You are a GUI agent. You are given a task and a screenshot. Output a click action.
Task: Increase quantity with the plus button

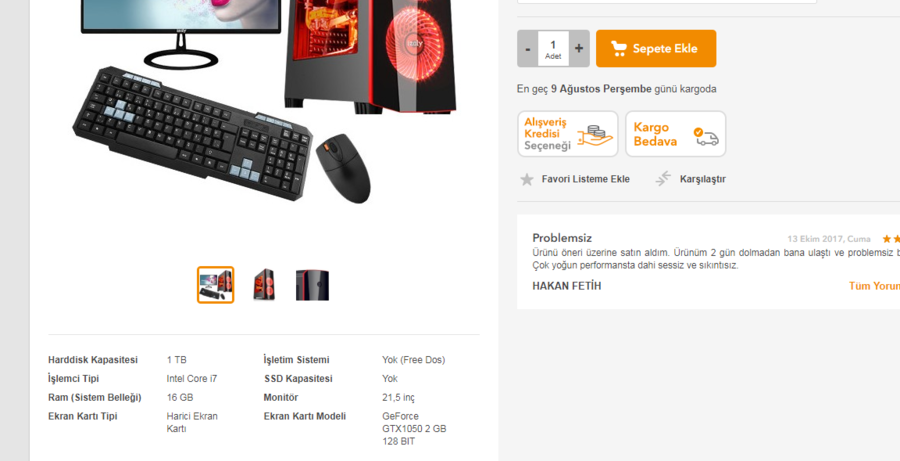click(579, 49)
